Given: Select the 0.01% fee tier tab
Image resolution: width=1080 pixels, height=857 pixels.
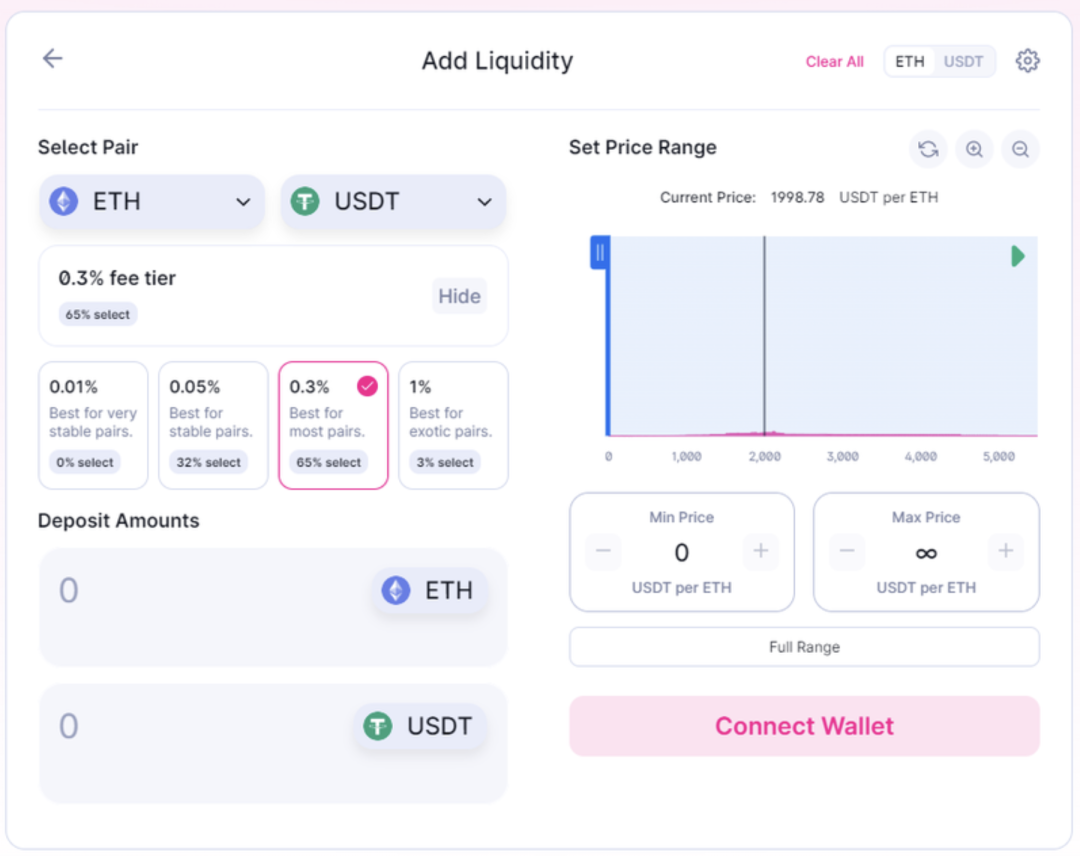Looking at the screenshot, I should point(93,424).
